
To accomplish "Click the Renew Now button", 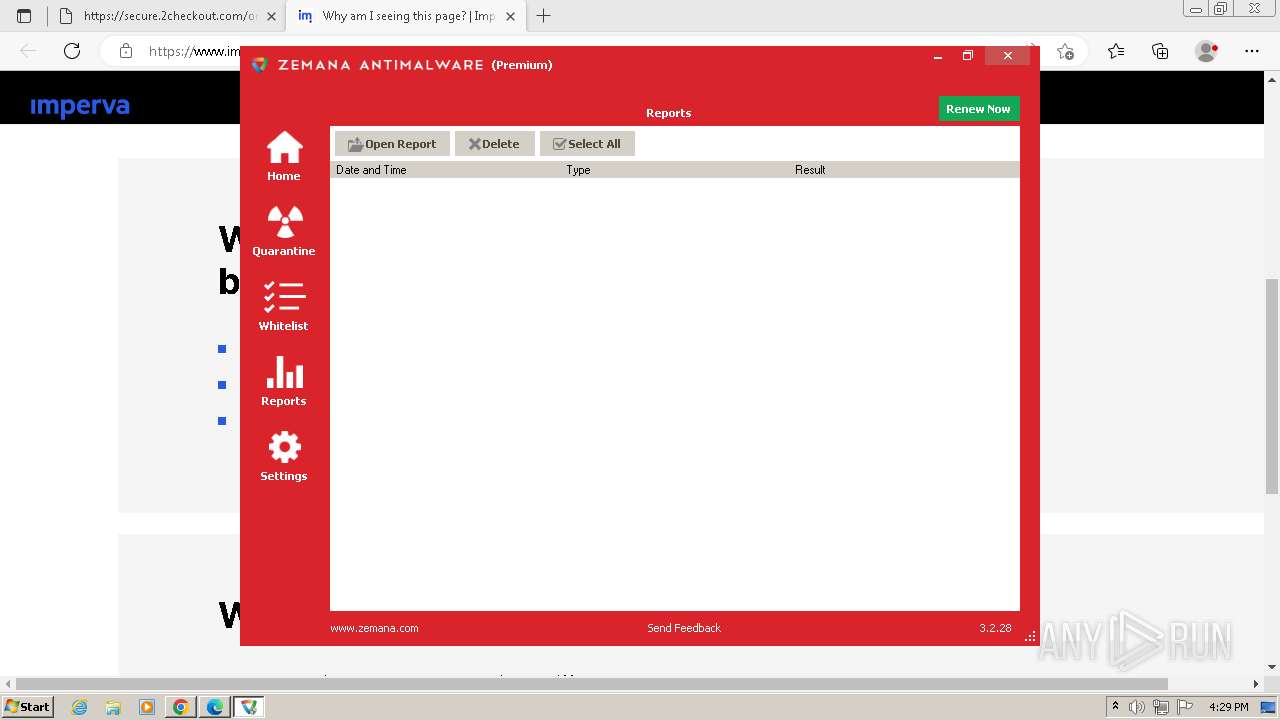I will pos(978,109).
